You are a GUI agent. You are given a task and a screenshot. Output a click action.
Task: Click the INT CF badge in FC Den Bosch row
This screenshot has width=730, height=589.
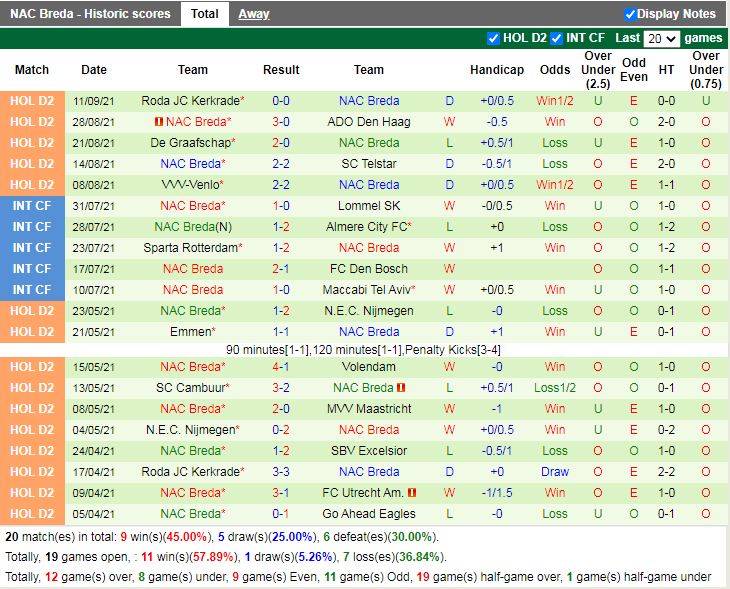click(32, 269)
